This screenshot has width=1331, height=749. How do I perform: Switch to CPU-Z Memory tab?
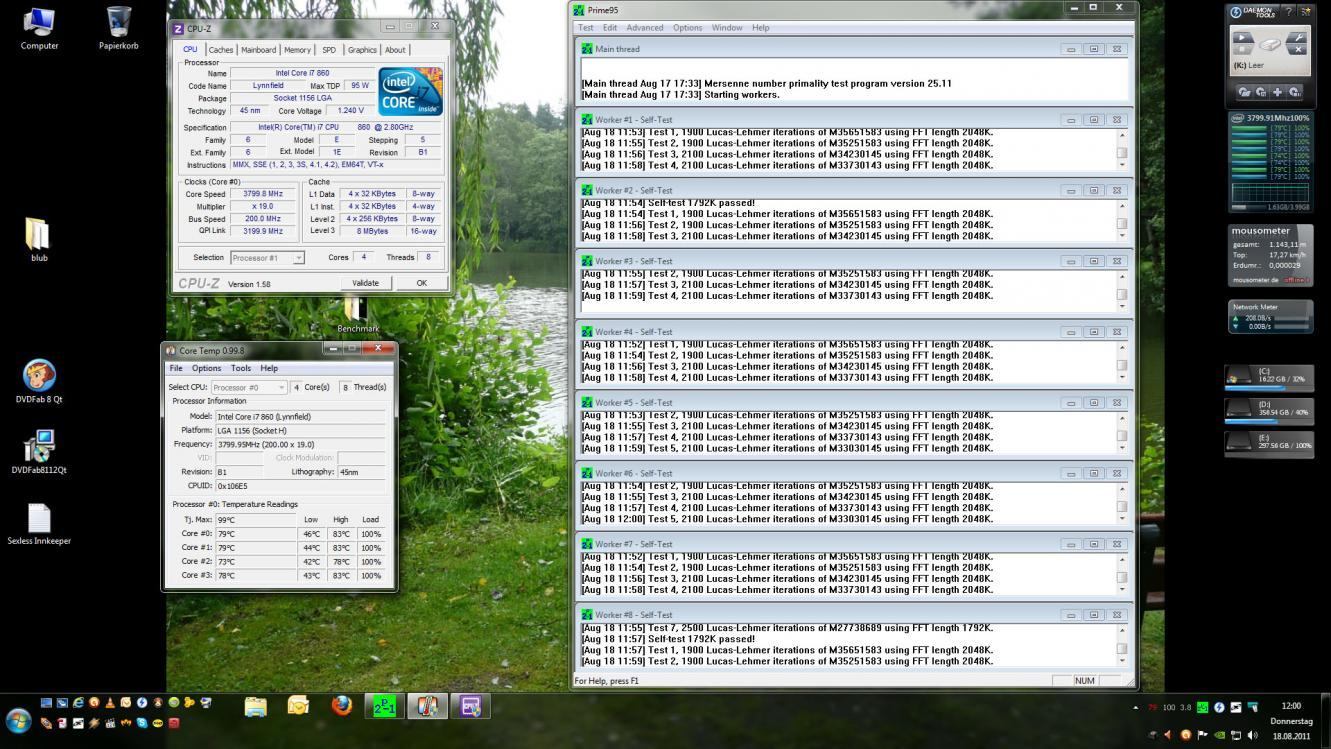tap(297, 49)
